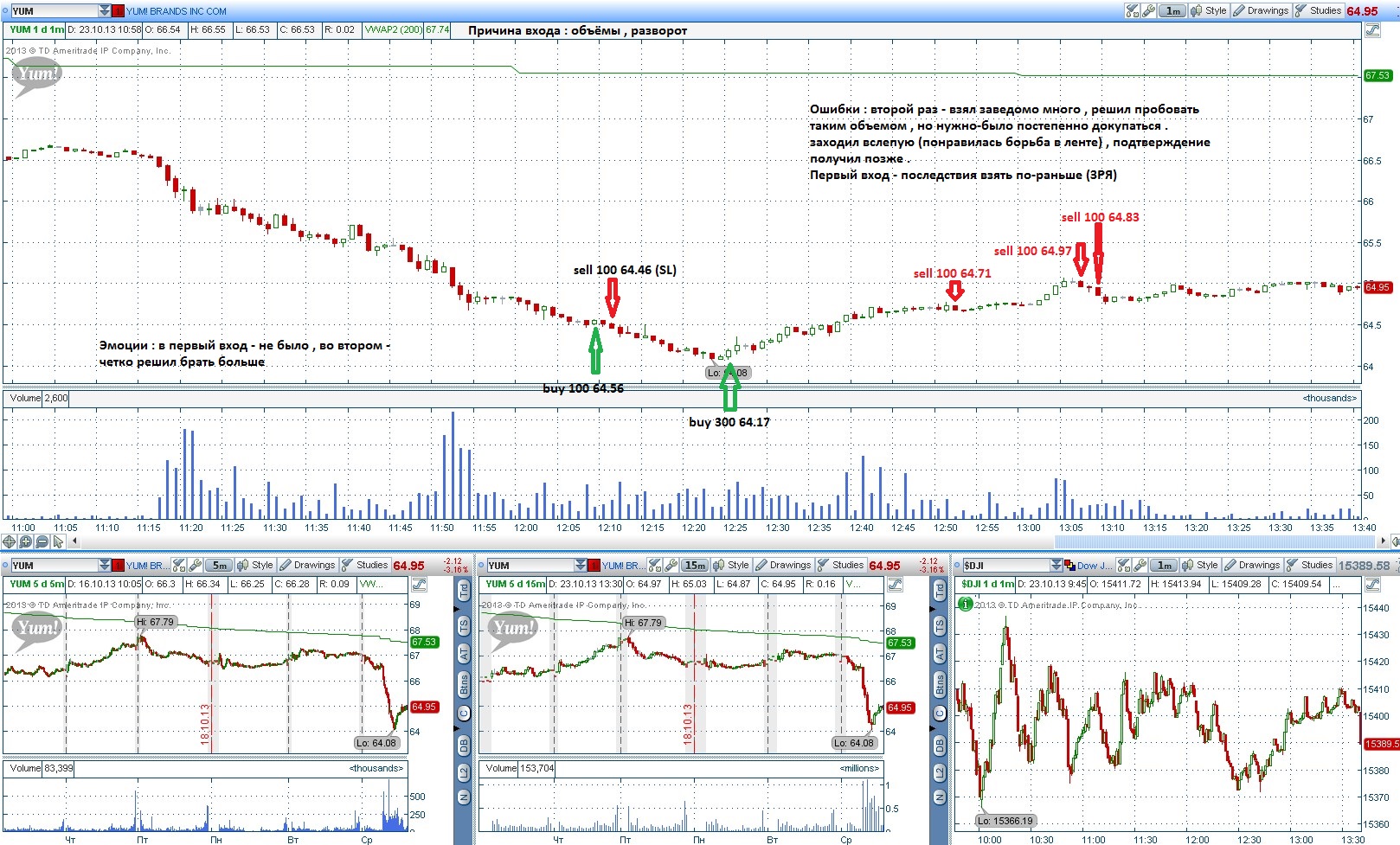The width and height of the screenshot is (1400, 845).
Task: Open the Style candlestick menu of main chart
Action: point(1209,10)
